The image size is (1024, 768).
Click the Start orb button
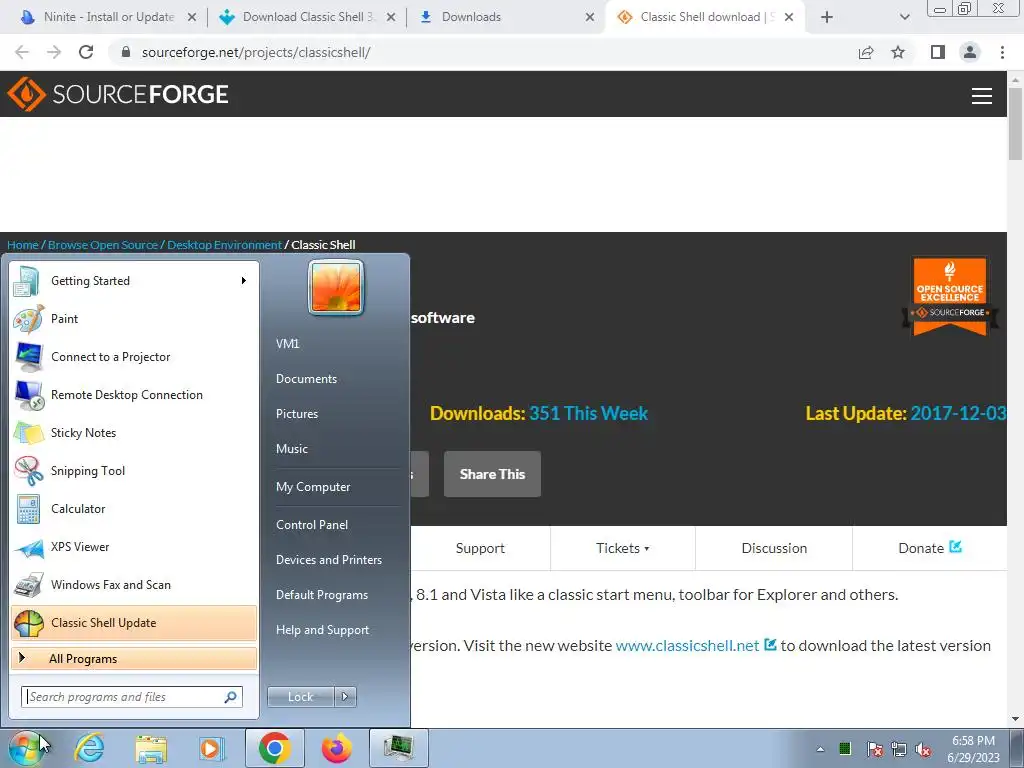coord(27,748)
